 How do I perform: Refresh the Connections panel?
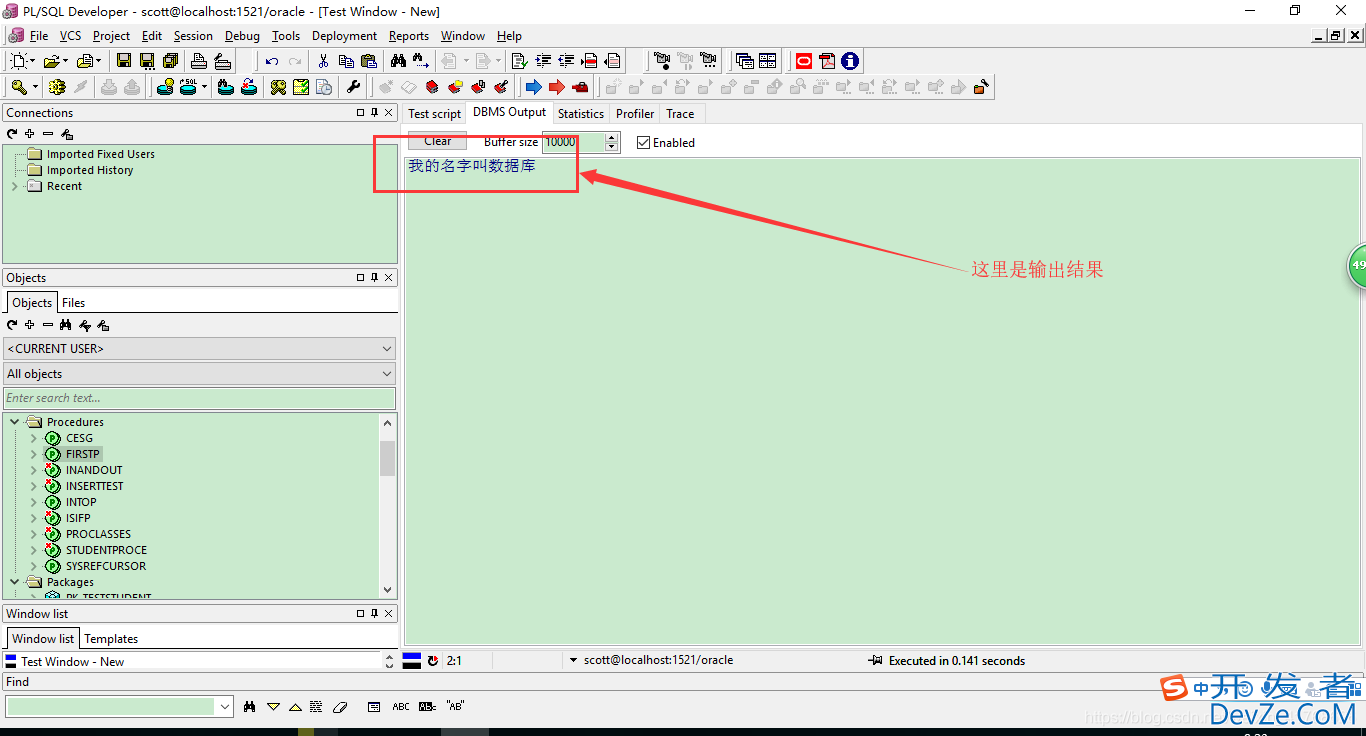coord(12,134)
